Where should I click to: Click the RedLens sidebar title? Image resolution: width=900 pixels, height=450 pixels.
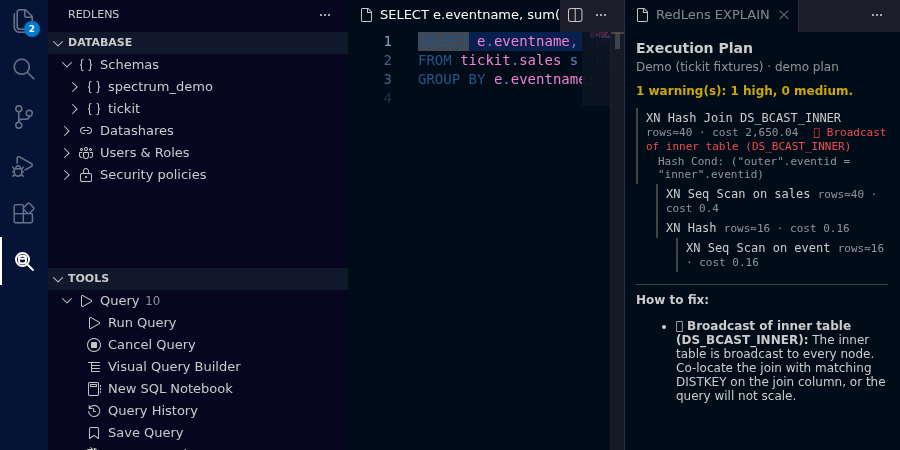tap(94, 15)
